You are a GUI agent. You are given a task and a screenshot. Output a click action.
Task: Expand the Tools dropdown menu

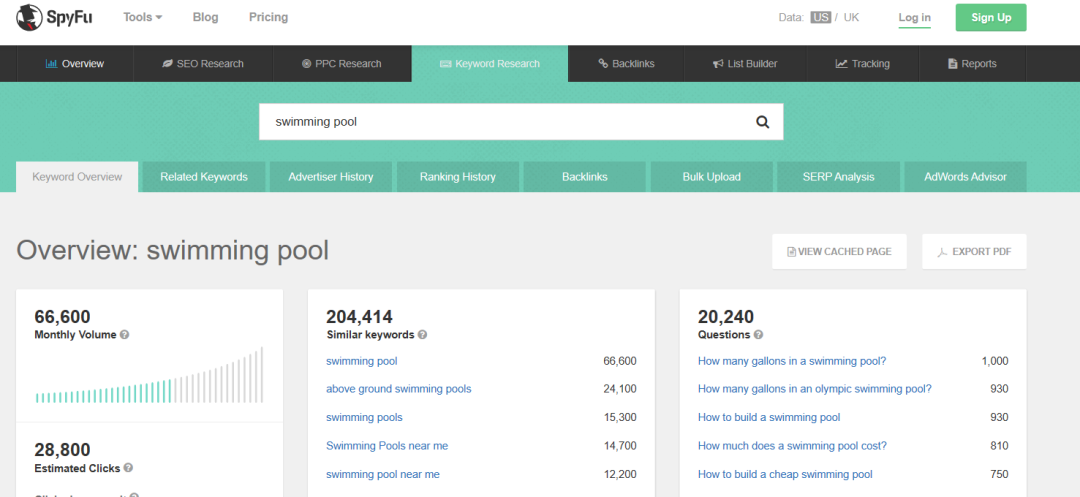coord(142,17)
